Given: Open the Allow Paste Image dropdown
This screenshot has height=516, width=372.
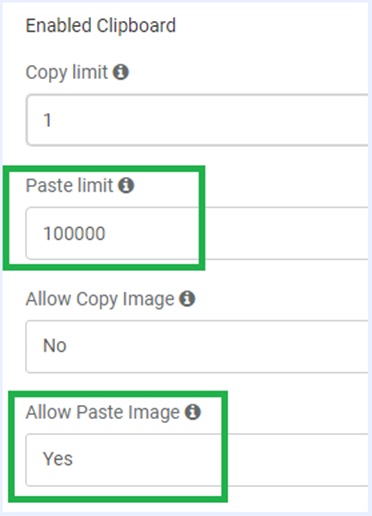Looking at the screenshot, I should 197,460.
